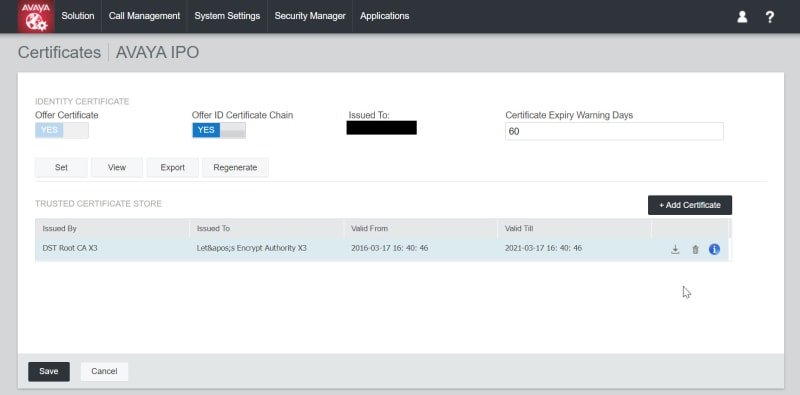Image resolution: width=800 pixels, height=395 pixels.
Task: Click the Regenerate certificate button
Action: click(235, 167)
